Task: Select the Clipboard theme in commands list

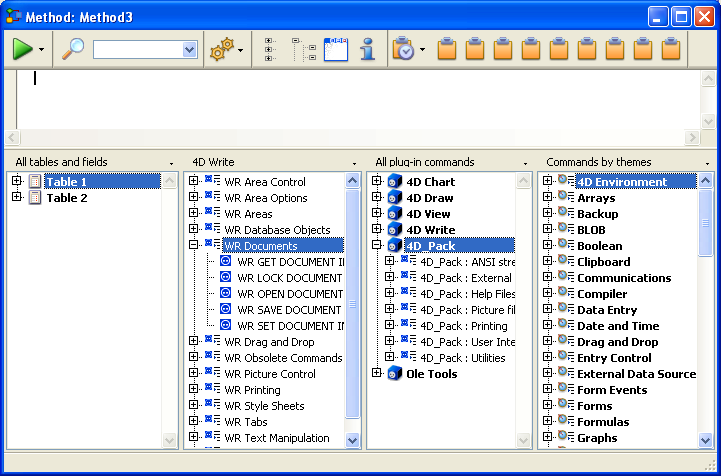Action: coord(603,262)
